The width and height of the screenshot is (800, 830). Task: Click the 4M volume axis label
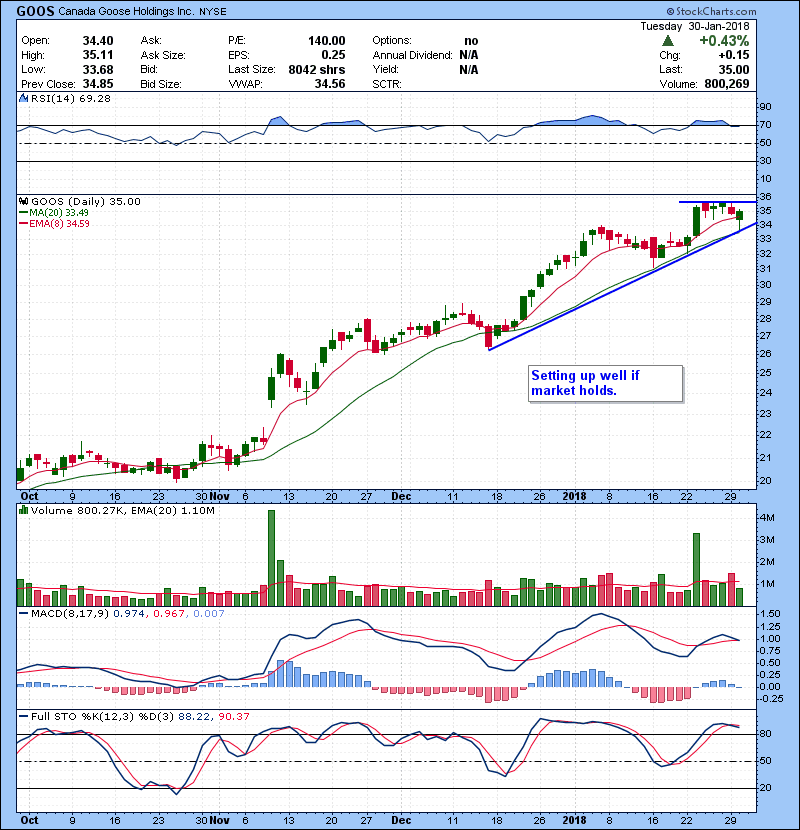(767, 518)
